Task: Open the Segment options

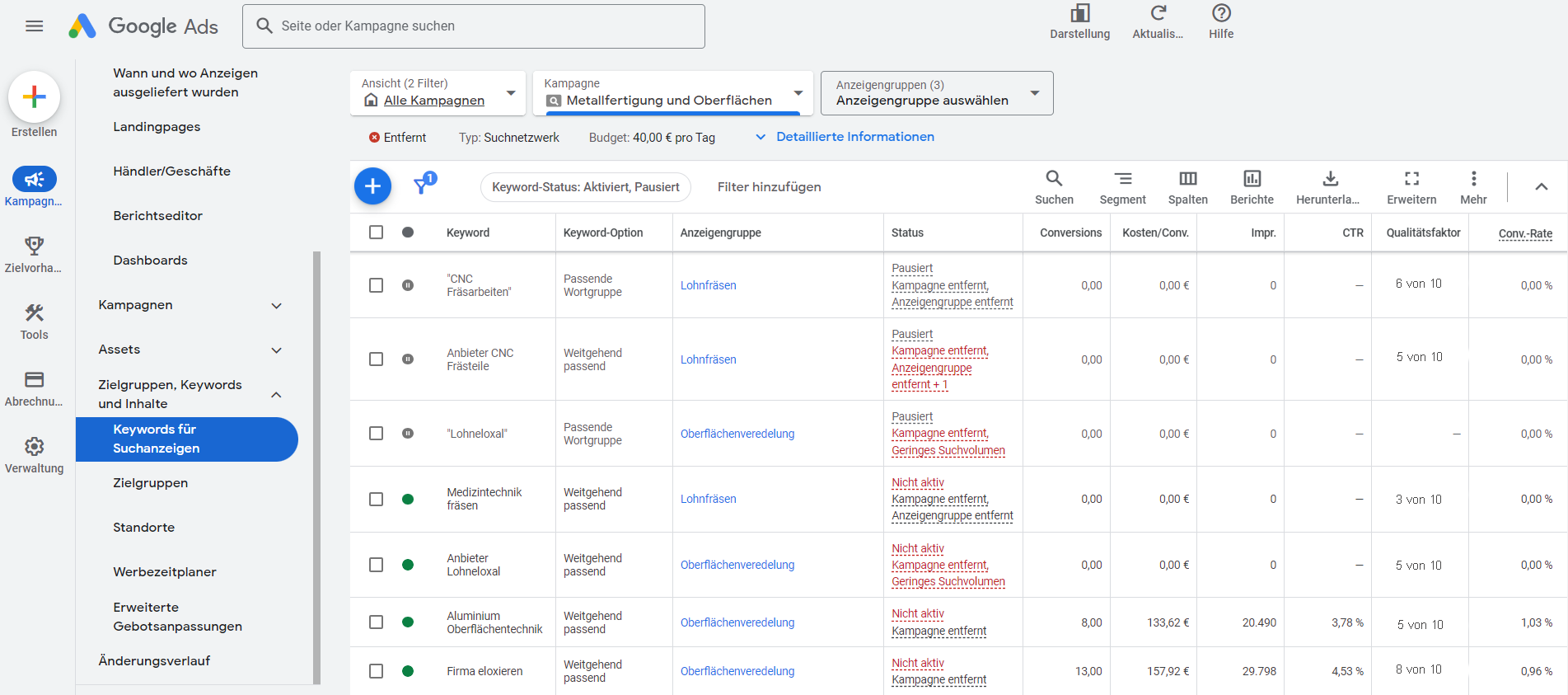Action: tap(1122, 187)
